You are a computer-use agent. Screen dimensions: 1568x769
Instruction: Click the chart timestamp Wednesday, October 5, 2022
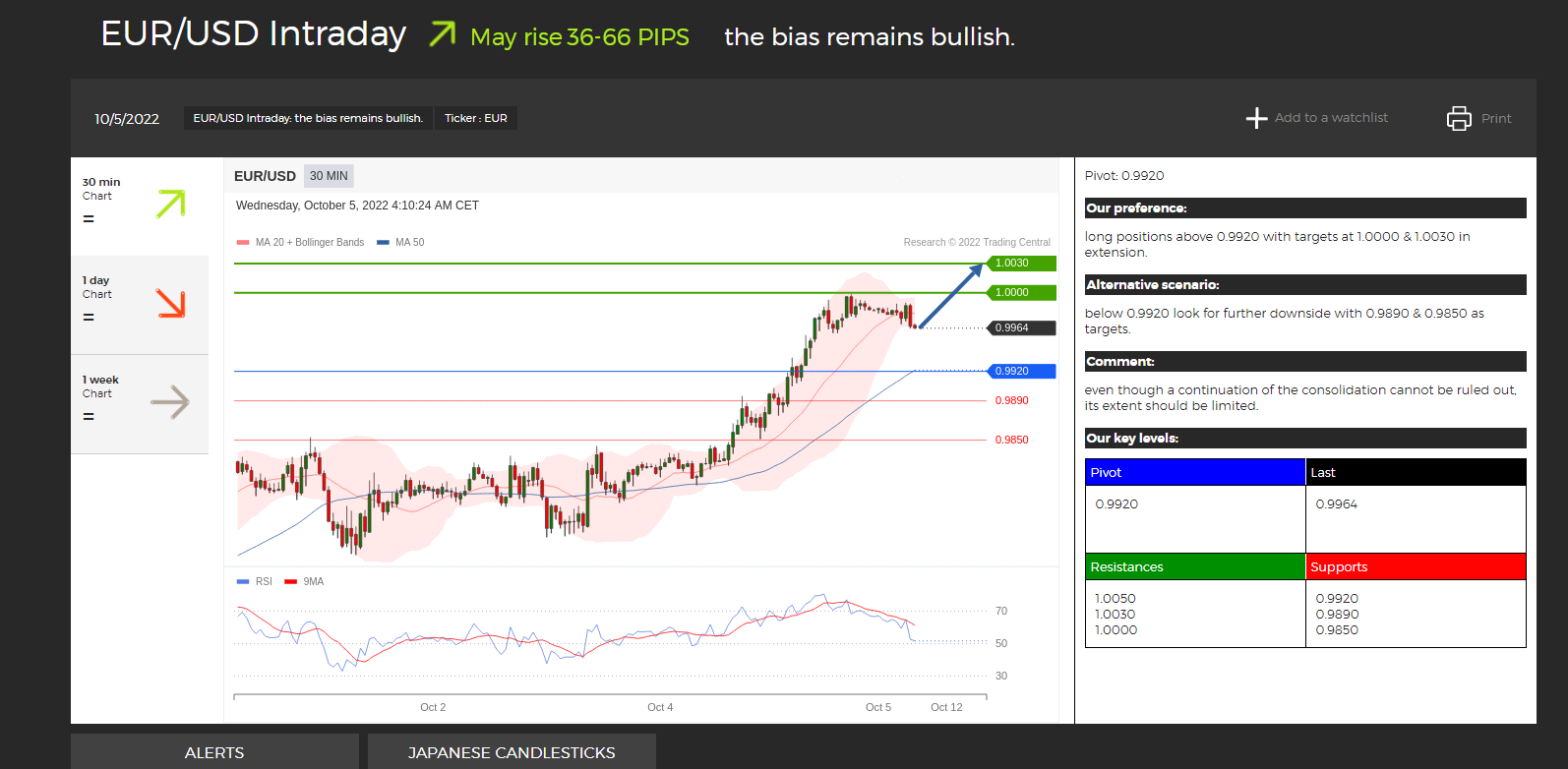tap(357, 206)
